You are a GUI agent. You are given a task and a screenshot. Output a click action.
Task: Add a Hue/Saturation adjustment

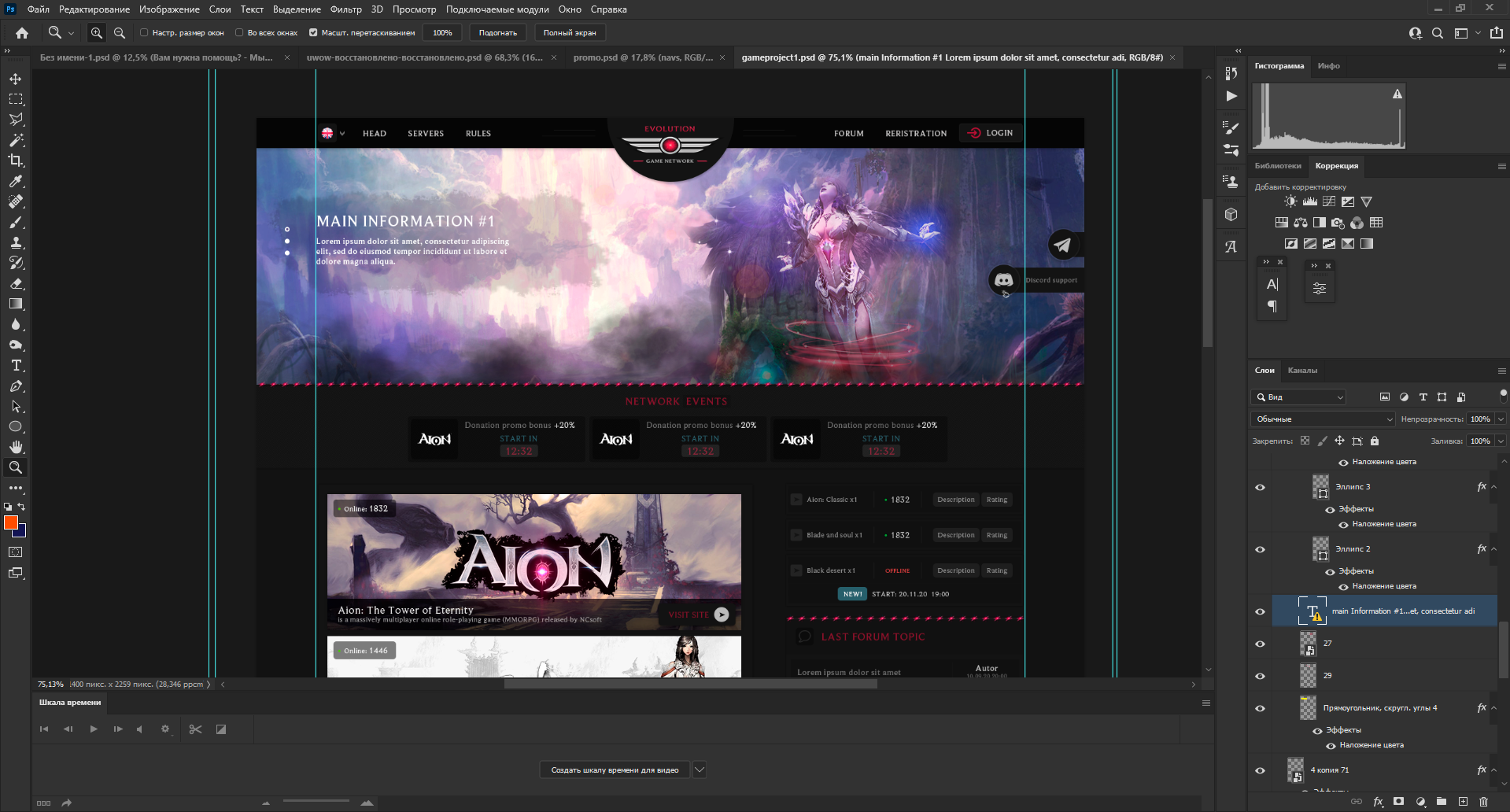point(1282,223)
